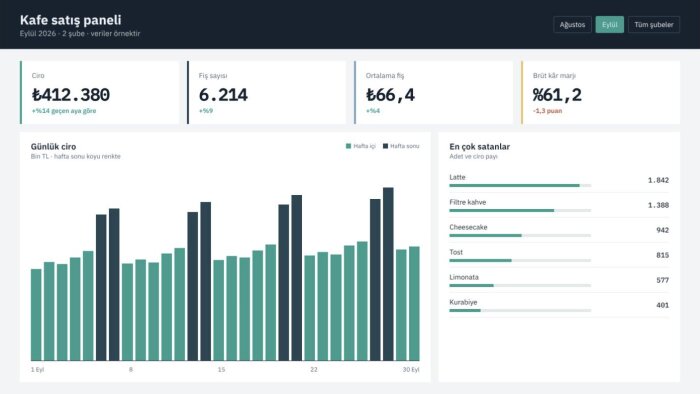Click the Kafe satış paneli title
This screenshot has width=700, height=394.
(71, 20)
